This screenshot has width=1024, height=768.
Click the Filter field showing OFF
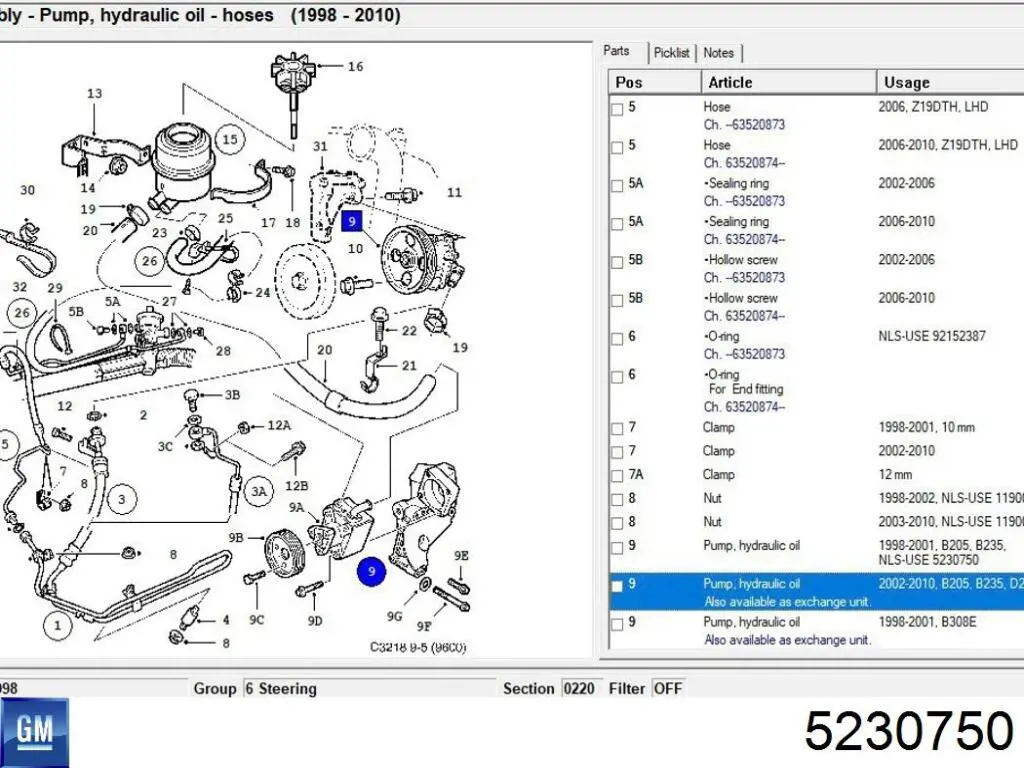pyautogui.click(x=667, y=688)
